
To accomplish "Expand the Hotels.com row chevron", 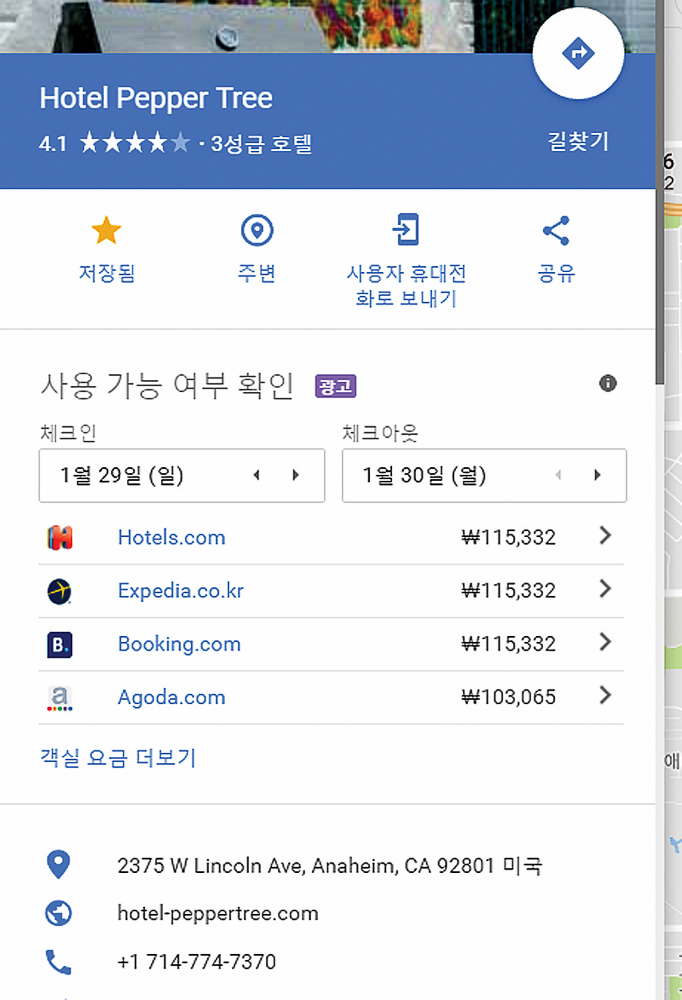I will 605,536.
